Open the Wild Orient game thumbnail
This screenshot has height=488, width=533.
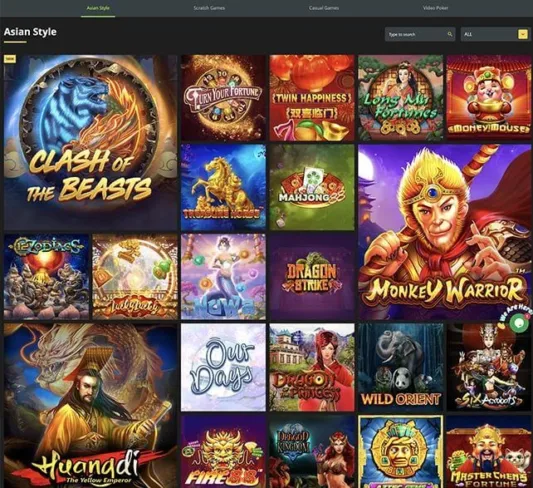[x=400, y=367]
